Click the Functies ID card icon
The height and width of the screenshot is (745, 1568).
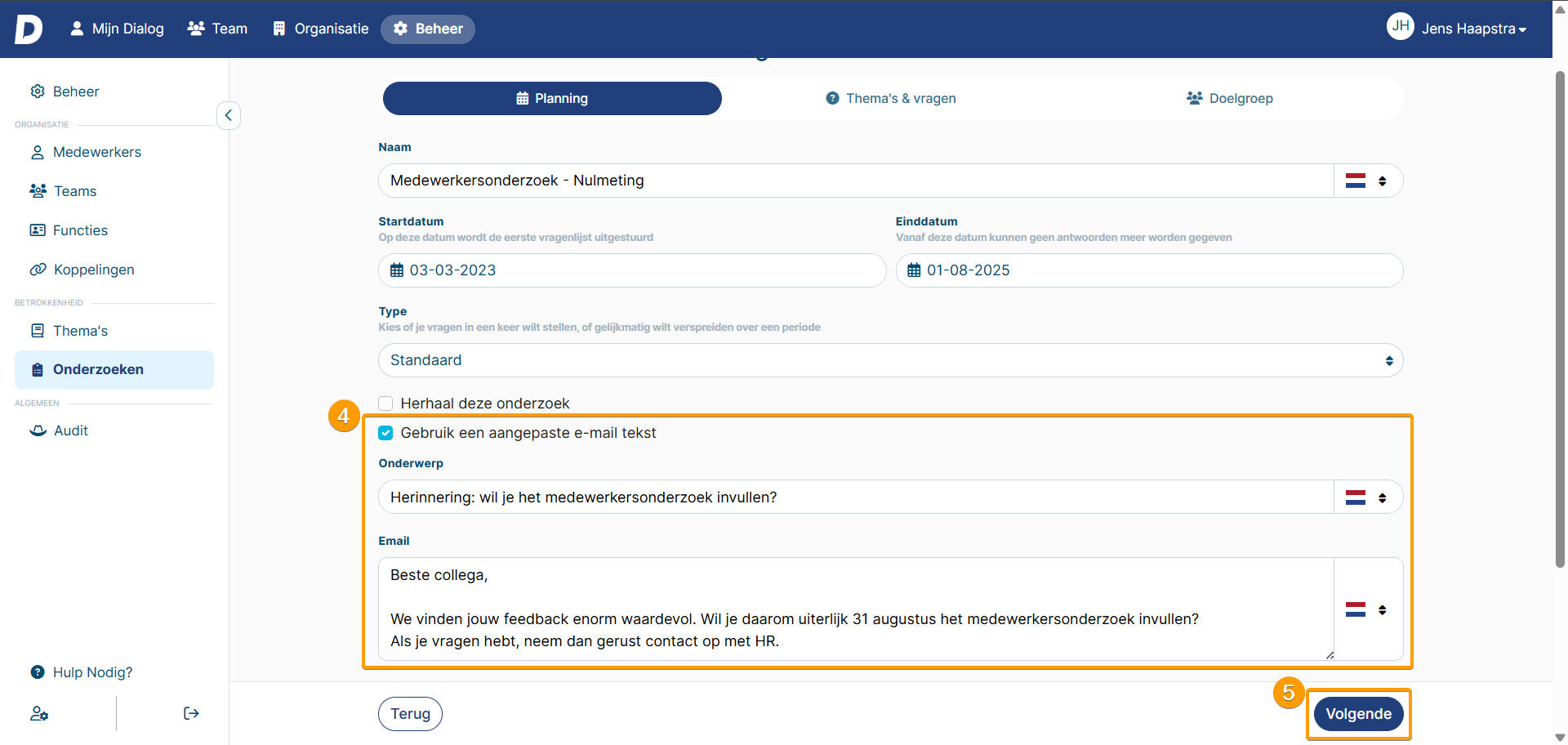point(38,230)
